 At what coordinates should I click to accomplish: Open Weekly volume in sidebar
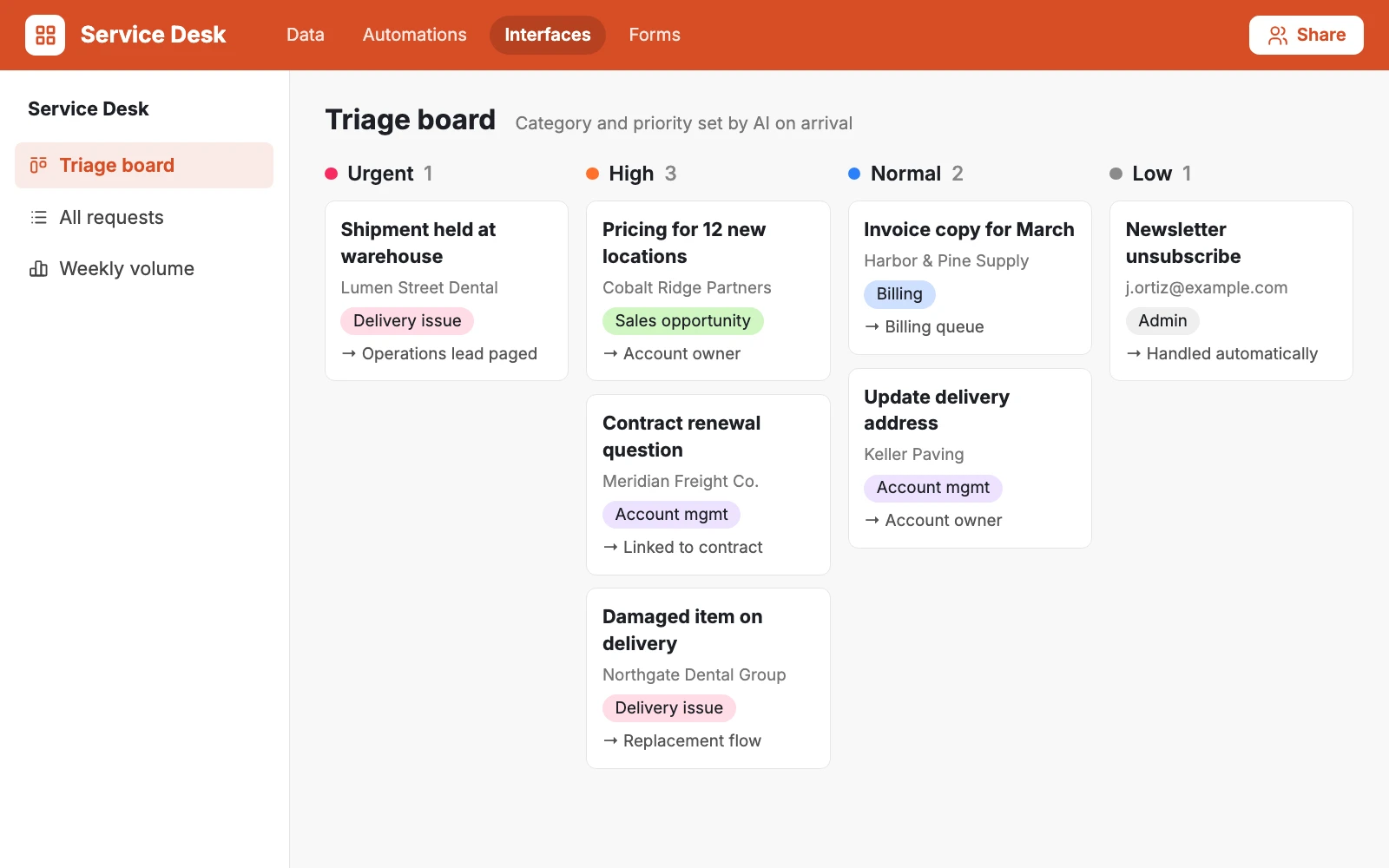click(x=144, y=268)
